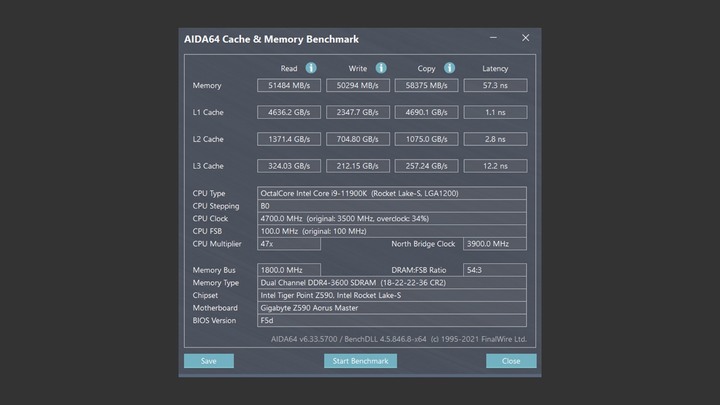
Task: Click the info icon next to Read
Action: point(311,68)
